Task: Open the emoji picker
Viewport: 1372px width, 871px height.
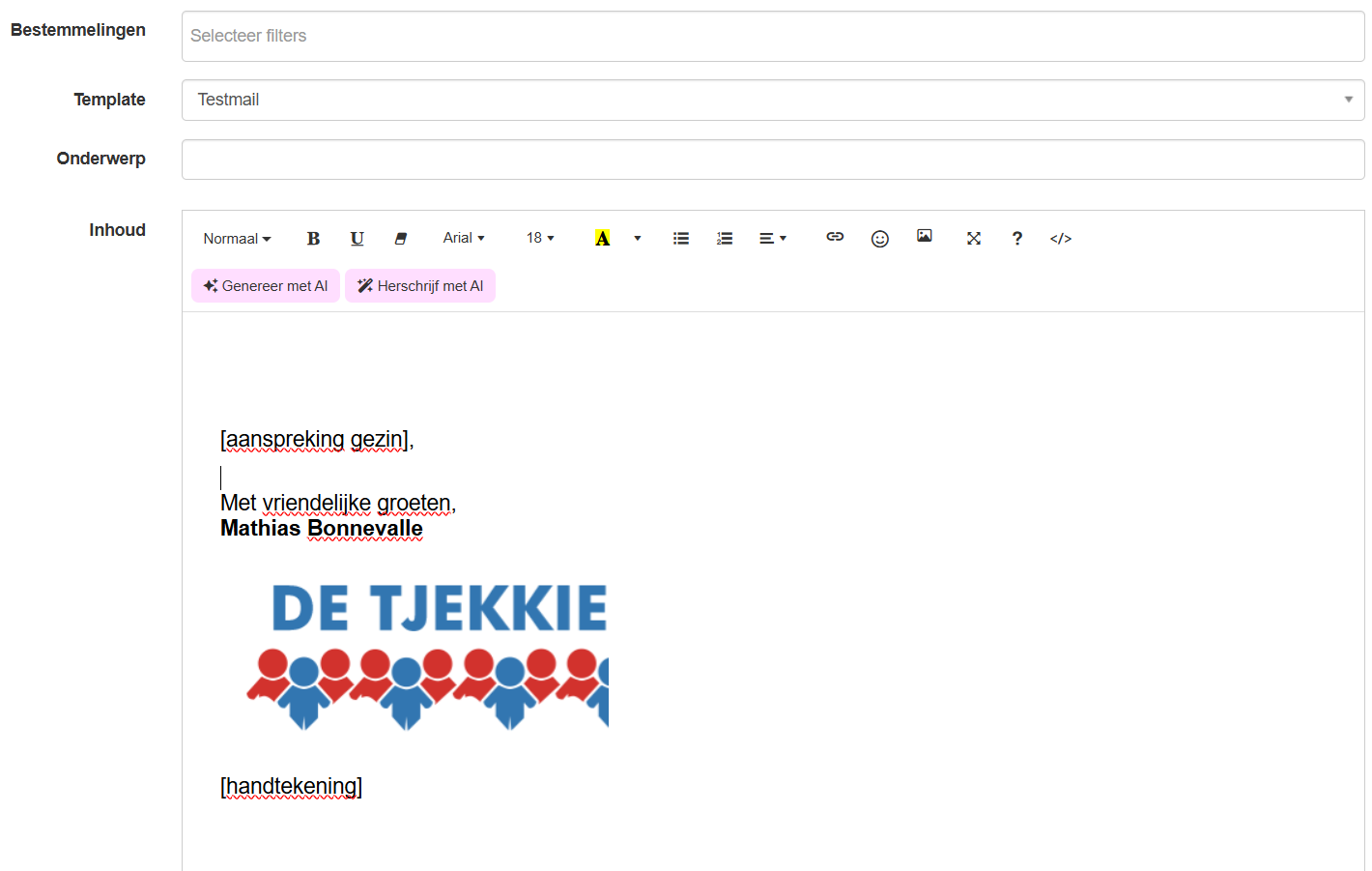Action: pyautogui.click(x=879, y=238)
